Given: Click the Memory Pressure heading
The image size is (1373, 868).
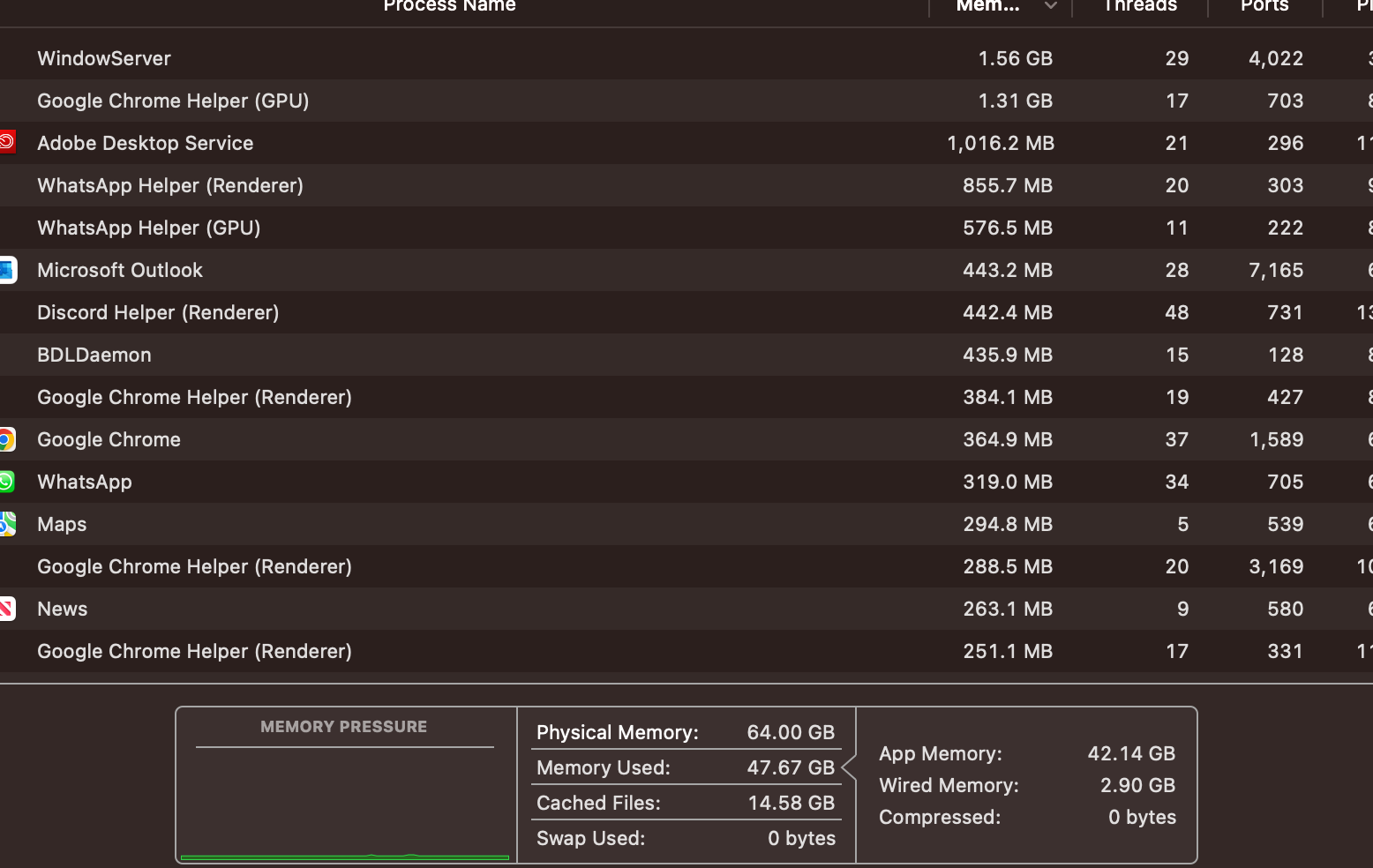Looking at the screenshot, I should coord(343,727).
